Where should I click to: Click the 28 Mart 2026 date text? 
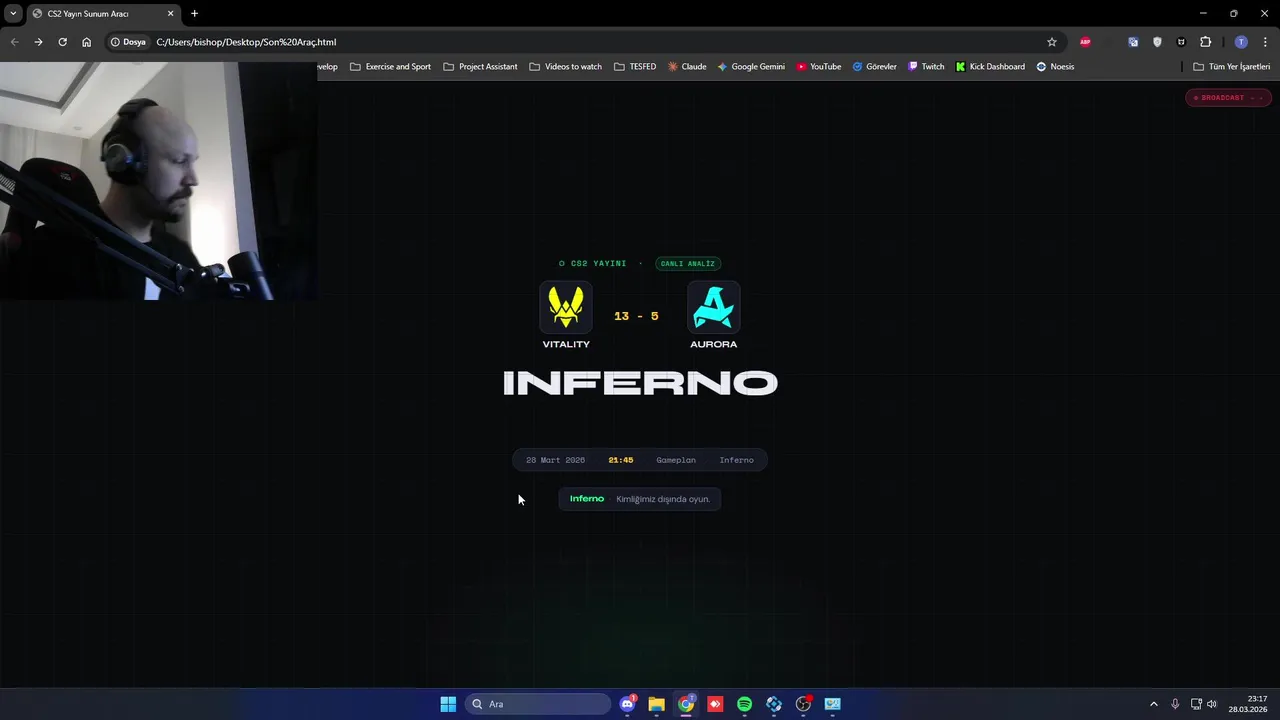555,460
